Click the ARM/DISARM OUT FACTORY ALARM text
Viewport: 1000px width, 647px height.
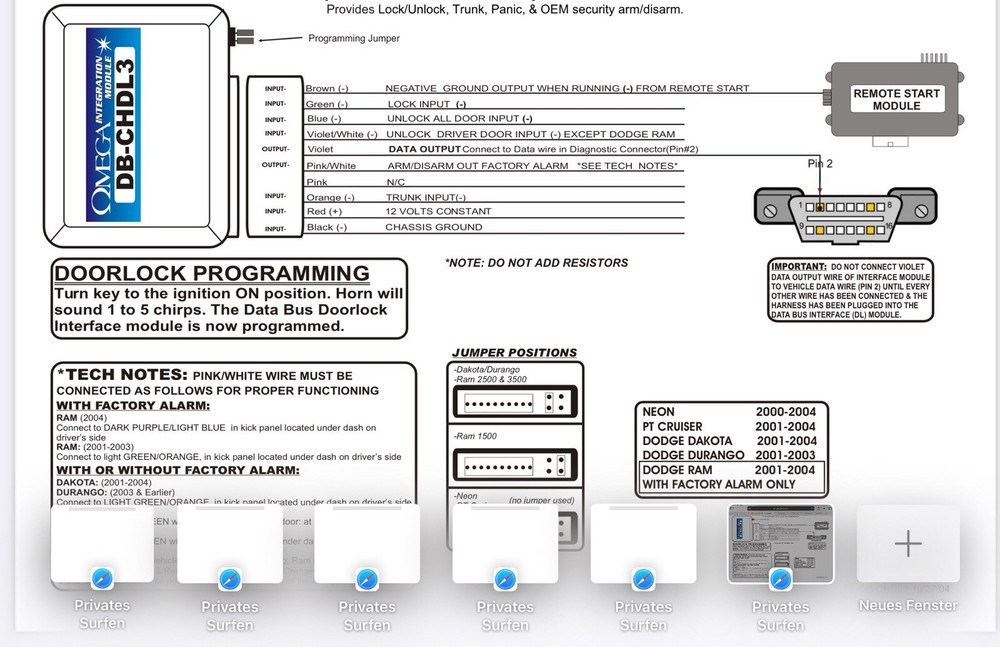click(478, 166)
